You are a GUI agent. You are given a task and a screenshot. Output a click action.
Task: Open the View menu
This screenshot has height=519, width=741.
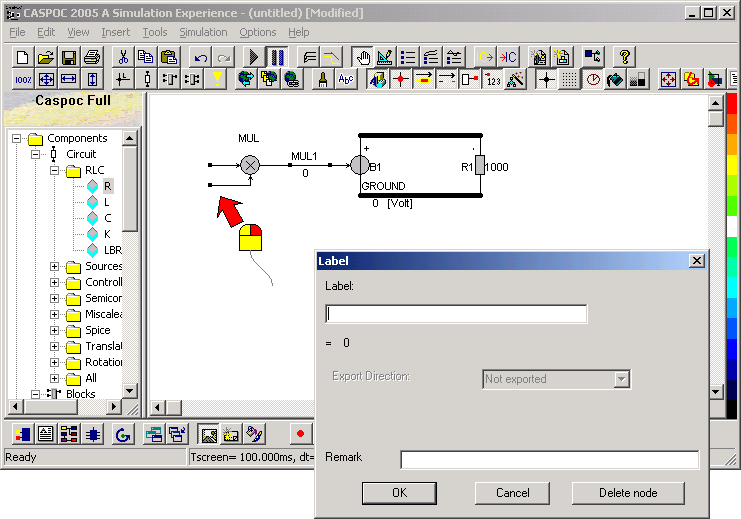coord(78,32)
